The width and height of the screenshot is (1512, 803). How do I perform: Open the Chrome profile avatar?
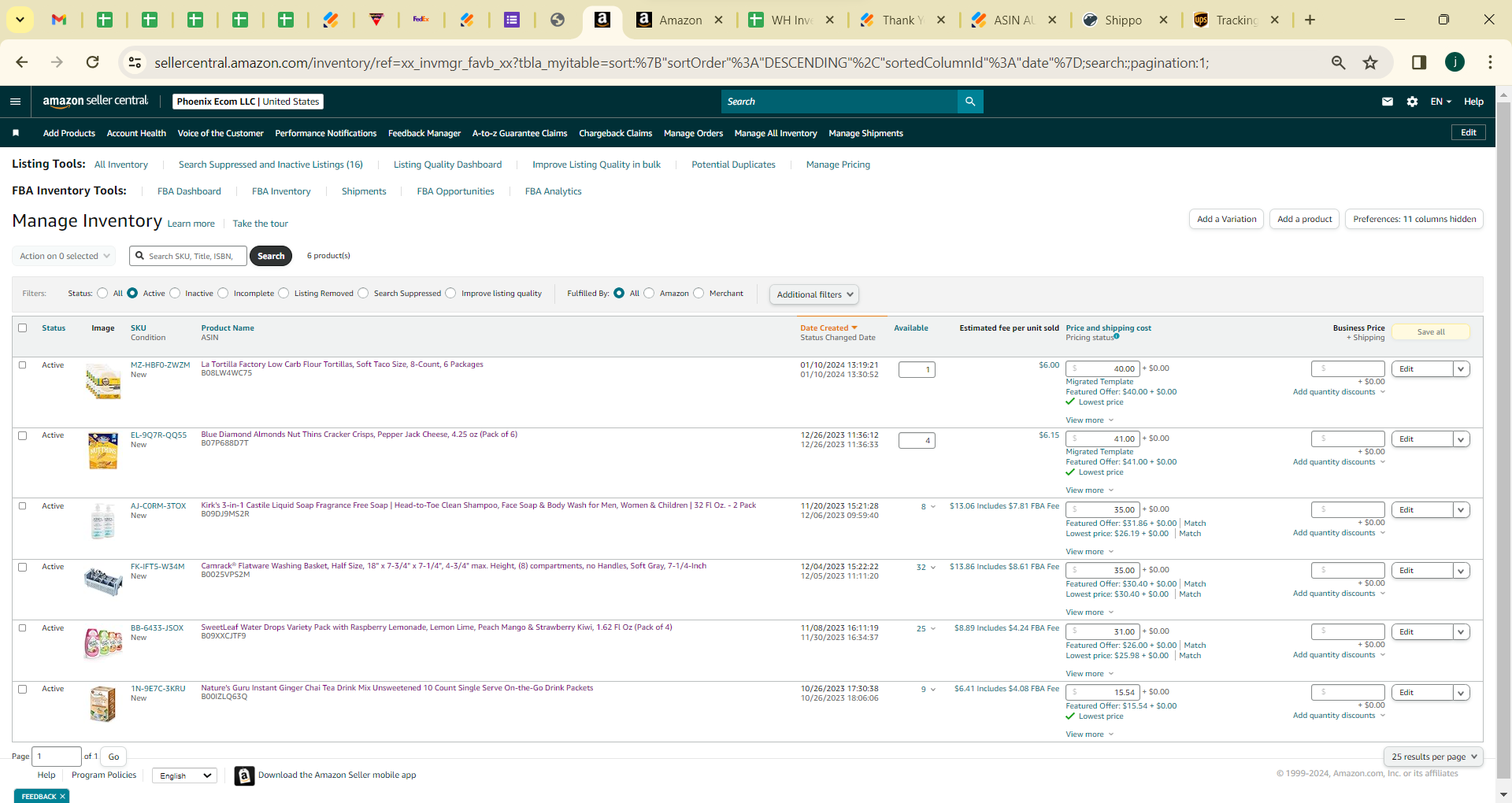1455,62
